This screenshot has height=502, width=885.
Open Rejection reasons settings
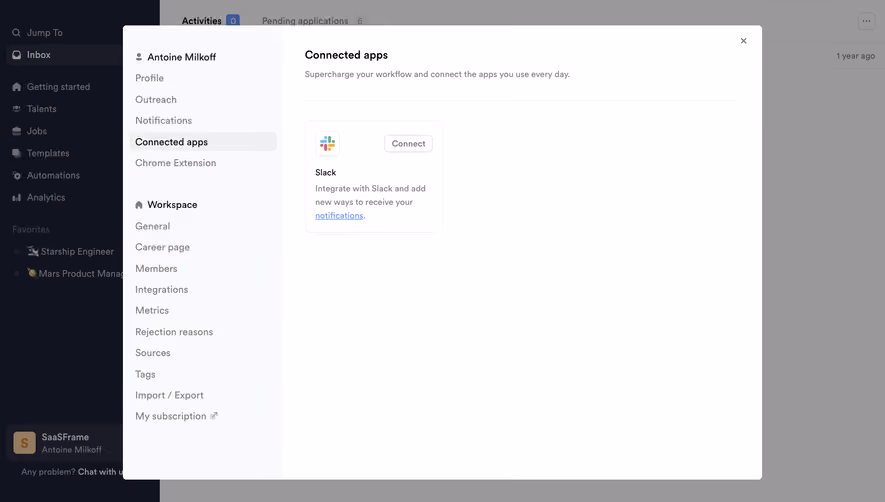pos(174,332)
